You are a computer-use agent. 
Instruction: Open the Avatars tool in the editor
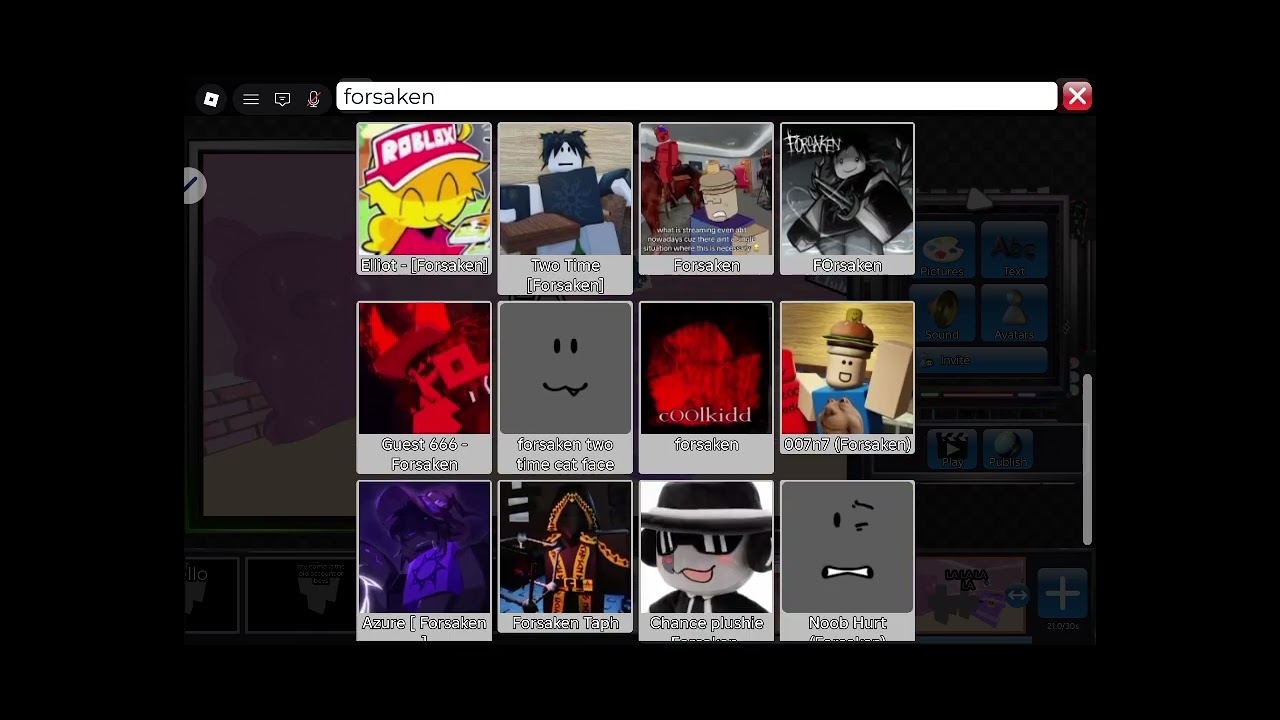click(1013, 314)
